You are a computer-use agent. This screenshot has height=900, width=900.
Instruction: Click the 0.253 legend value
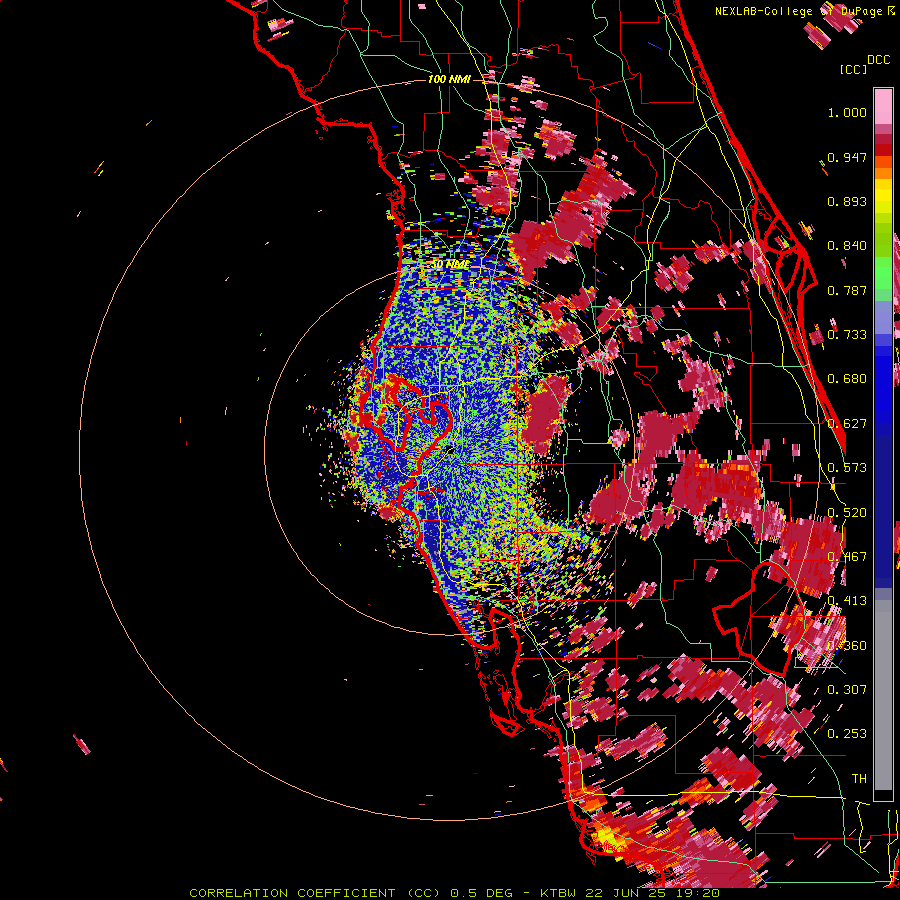(x=847, y=734)
